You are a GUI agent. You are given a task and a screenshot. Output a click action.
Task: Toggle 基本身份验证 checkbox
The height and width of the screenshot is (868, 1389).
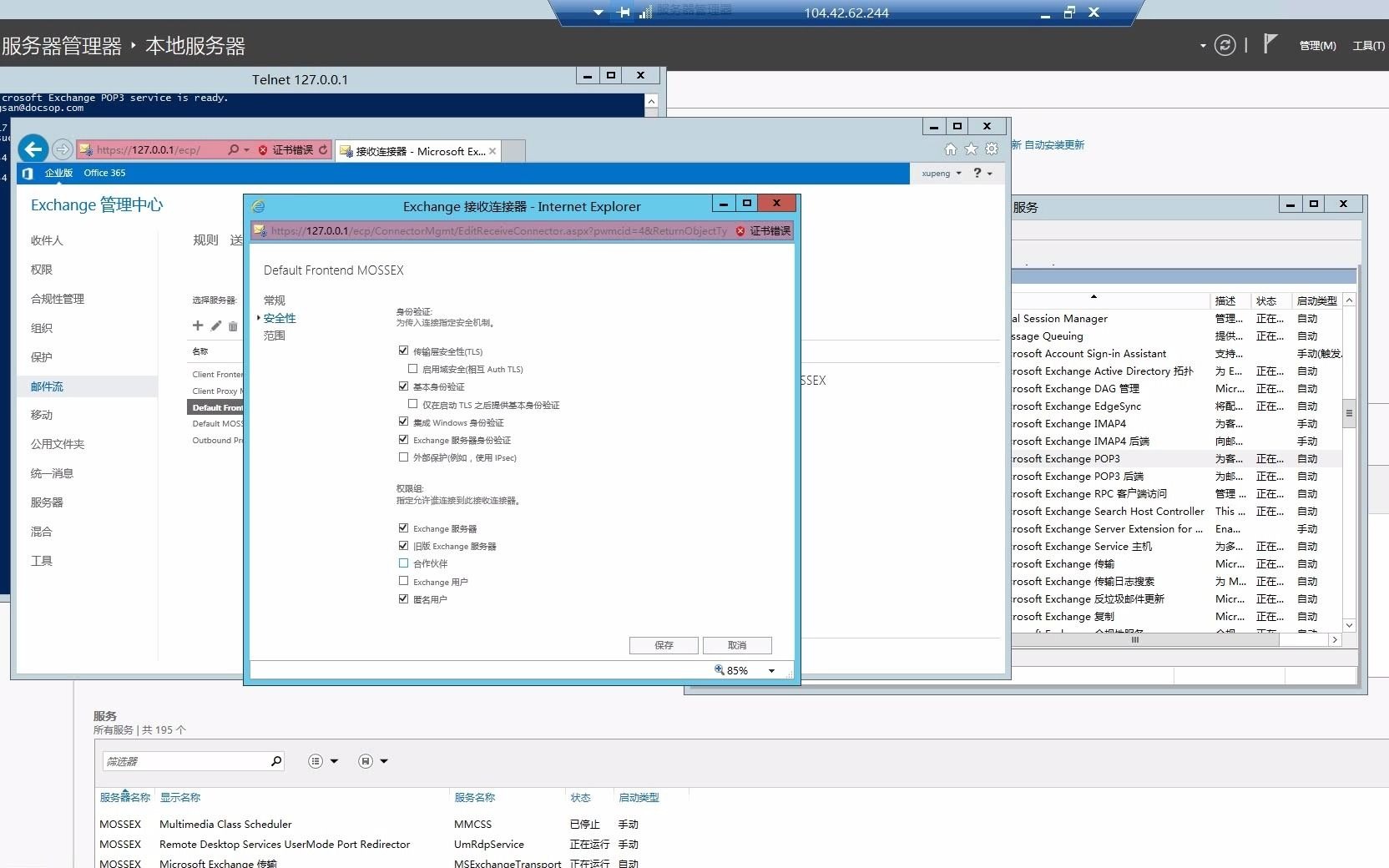click(x=404, y=386)
